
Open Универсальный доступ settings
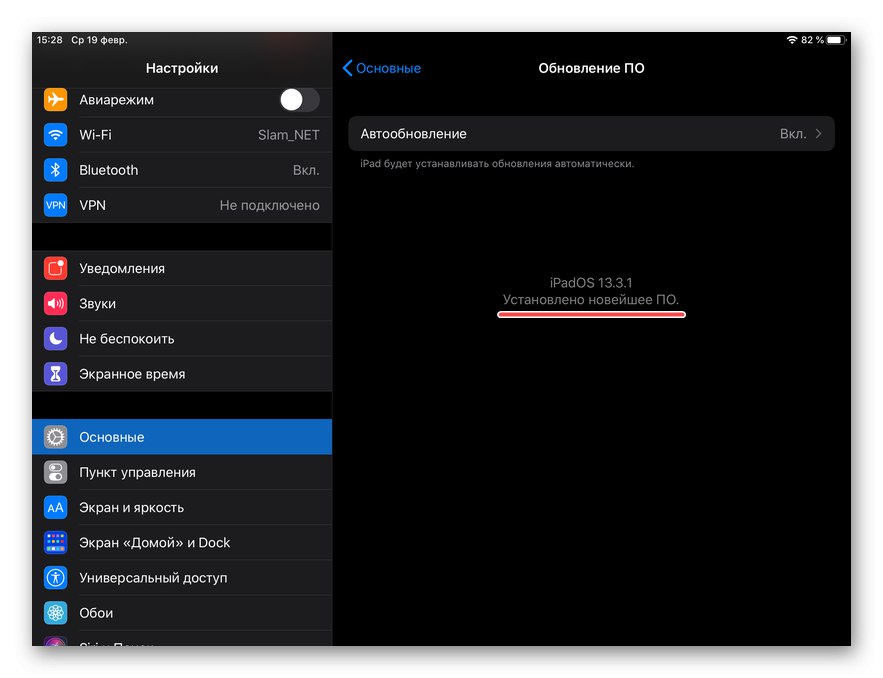pos(182,578)
